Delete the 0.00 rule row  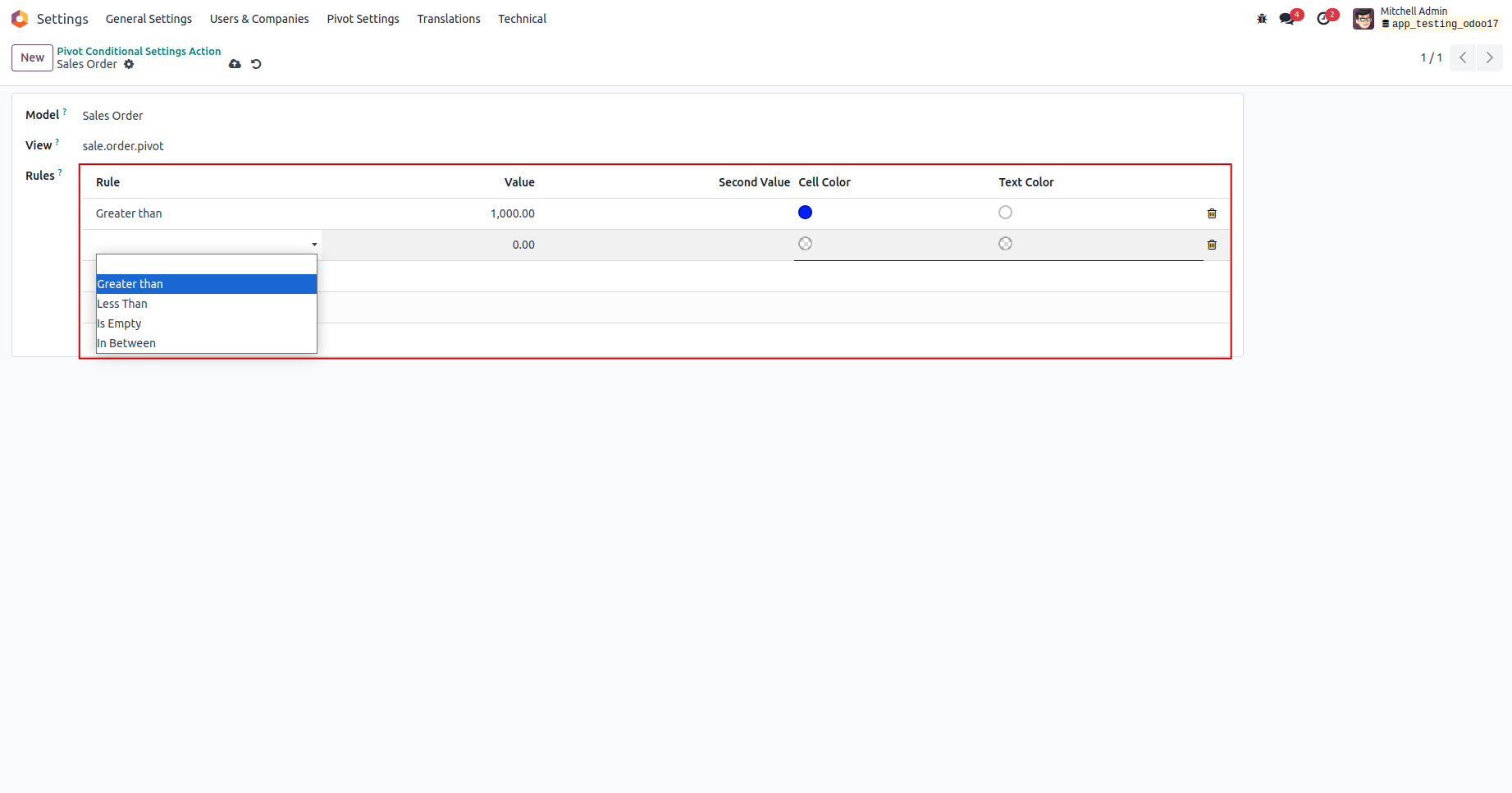pos(1212,245)
